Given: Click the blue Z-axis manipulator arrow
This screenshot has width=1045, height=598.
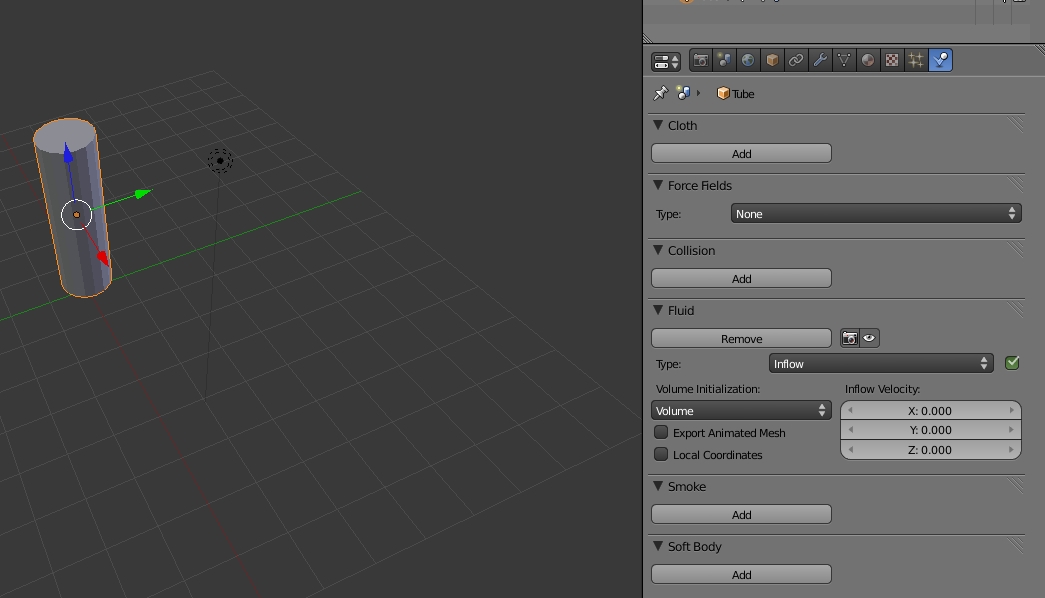Looking at the screenshot, I should [x=68, y=153].
